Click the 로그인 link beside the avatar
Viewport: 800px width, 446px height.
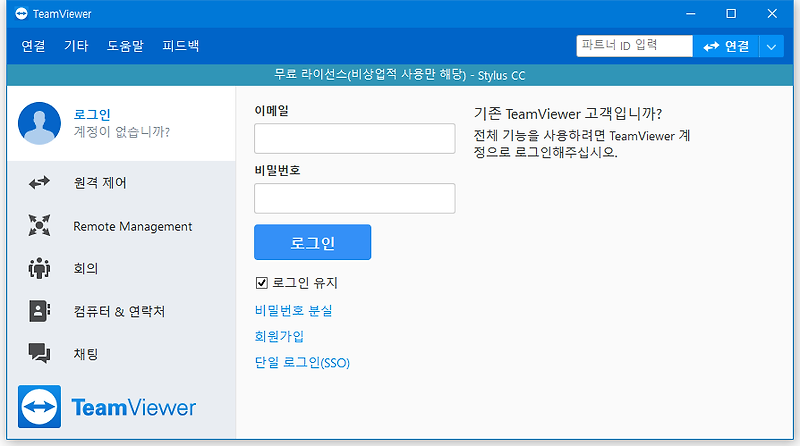tap(92, 114)
